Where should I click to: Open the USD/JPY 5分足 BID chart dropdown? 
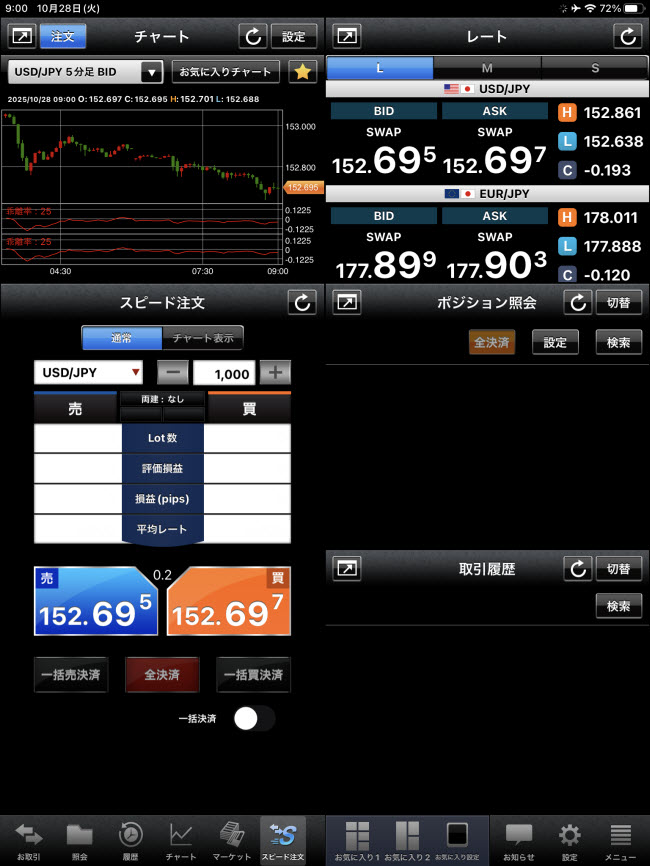85,72
